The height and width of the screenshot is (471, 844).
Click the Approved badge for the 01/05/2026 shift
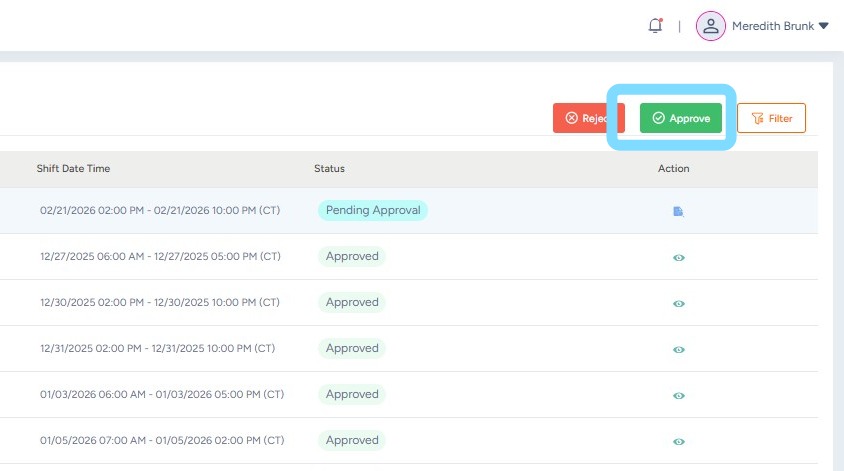click(352, 440)
